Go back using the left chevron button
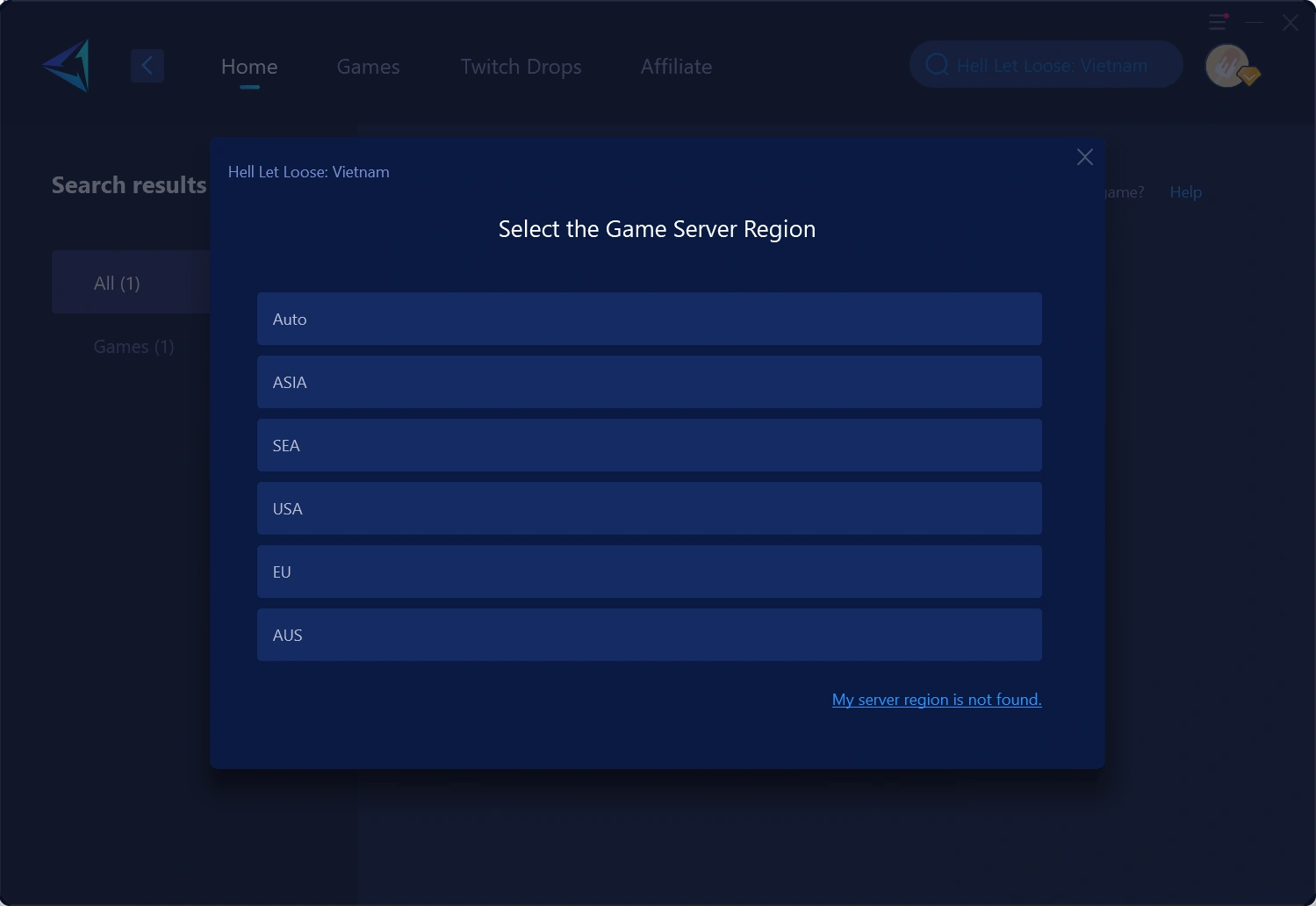 click(147, 66)
